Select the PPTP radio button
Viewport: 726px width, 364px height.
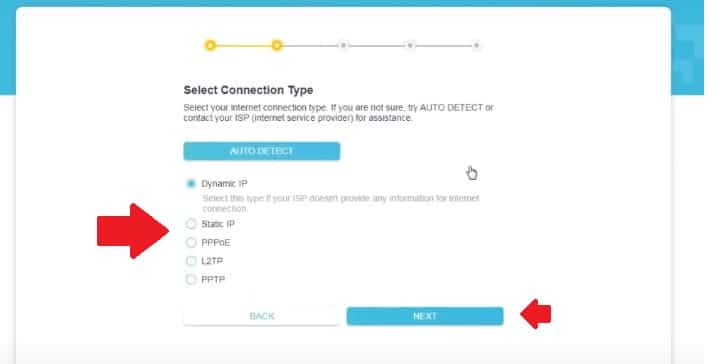click(191, 280)
